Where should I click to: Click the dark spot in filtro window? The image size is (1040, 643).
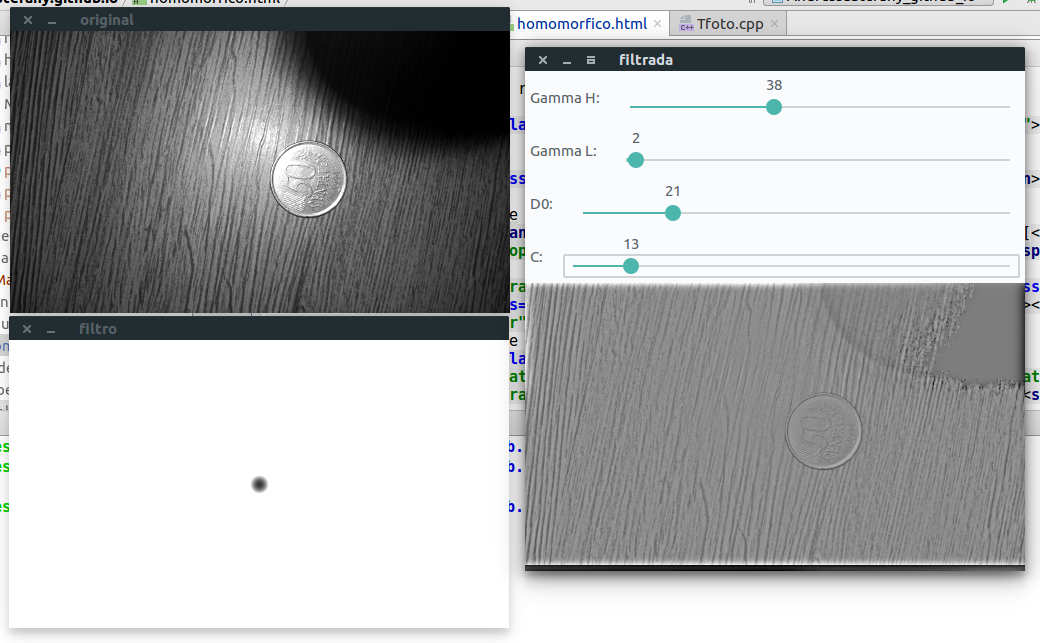(259, 485)
